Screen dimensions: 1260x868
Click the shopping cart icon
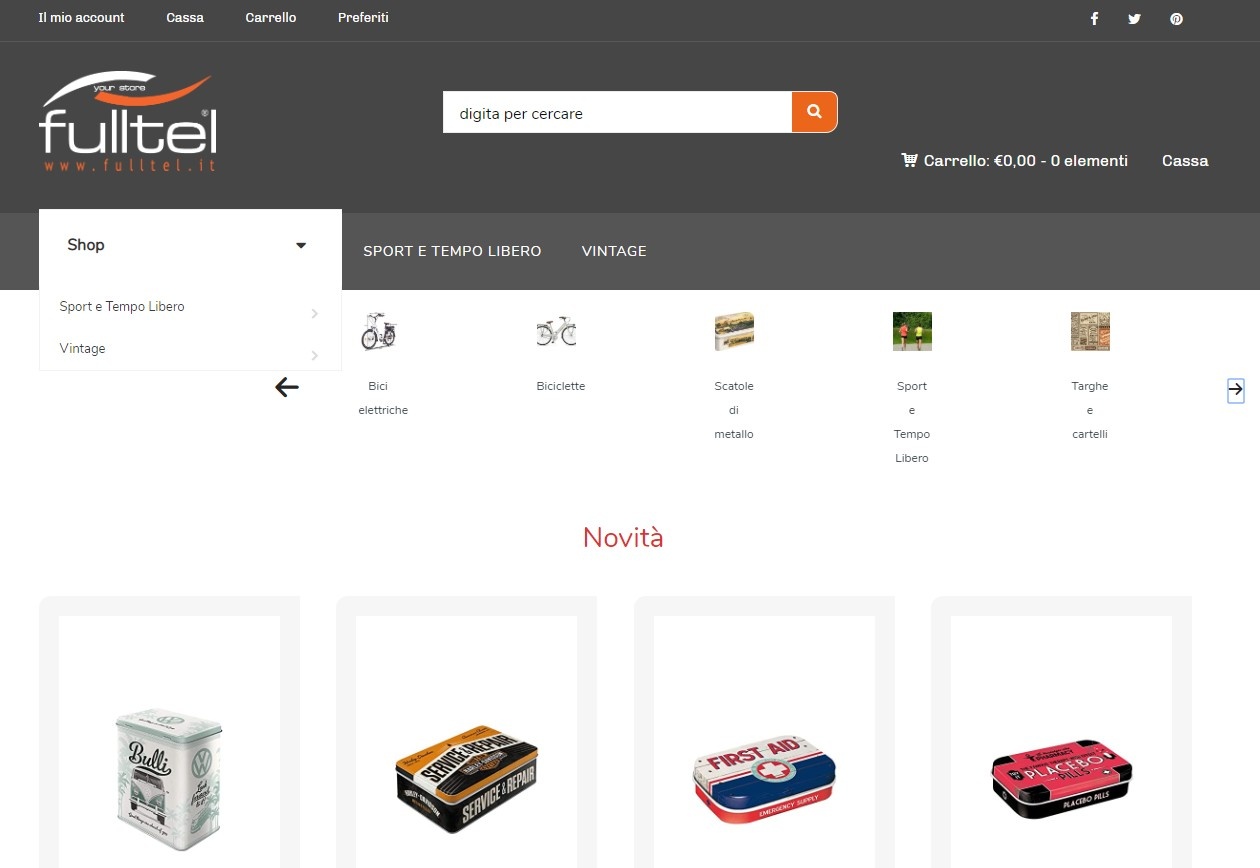(x=909, y=160)
